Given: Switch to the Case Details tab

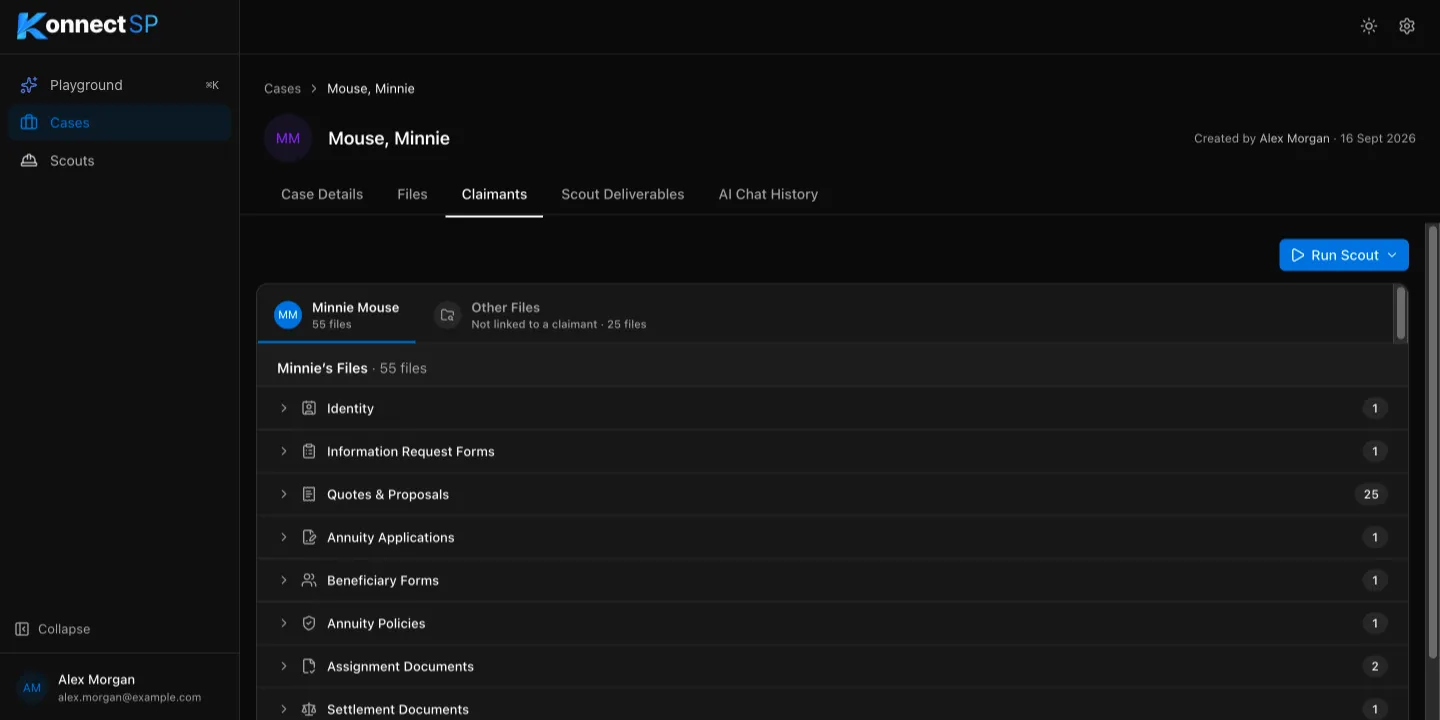Looking at the screenshot, I should pos(322,194).
